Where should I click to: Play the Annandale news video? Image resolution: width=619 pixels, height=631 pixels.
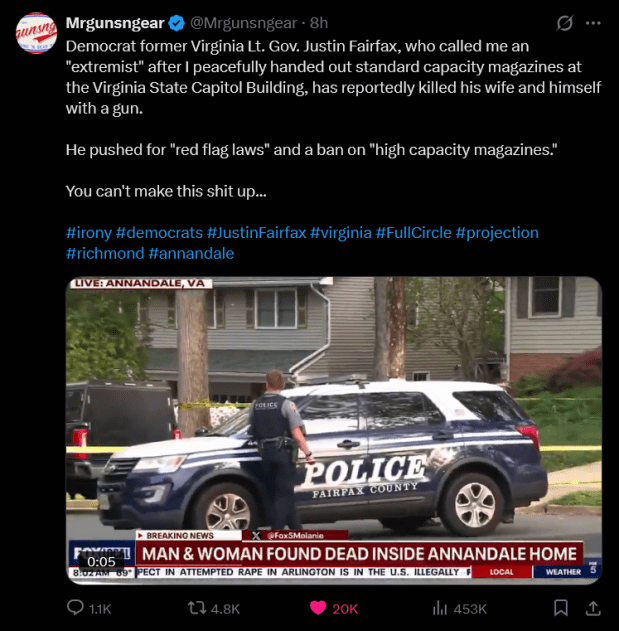[x=334, y=430]
